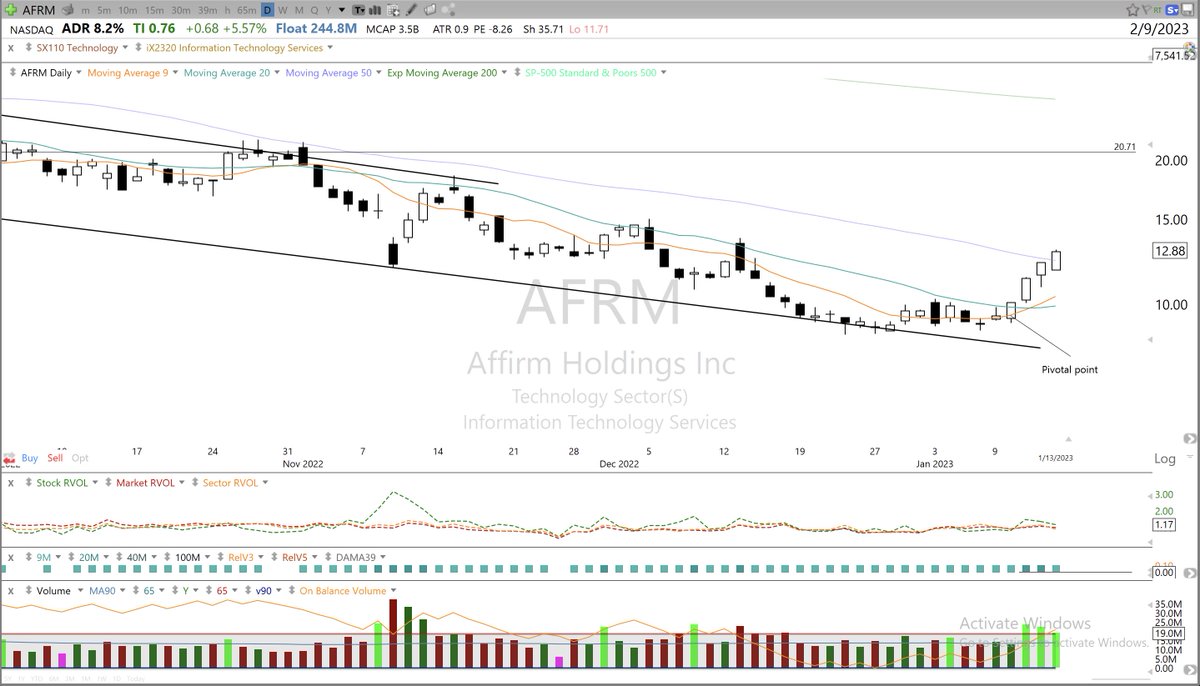1200x686 pixels.
Task: Click the broker logo left of Buy
Action: click(x=9, y=458)
